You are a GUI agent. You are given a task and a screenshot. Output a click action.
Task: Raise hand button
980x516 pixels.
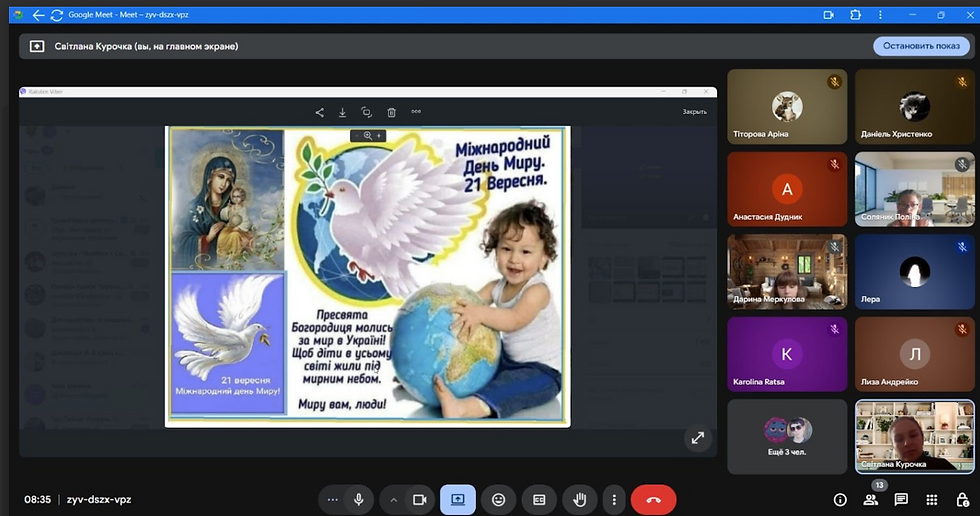580,500
